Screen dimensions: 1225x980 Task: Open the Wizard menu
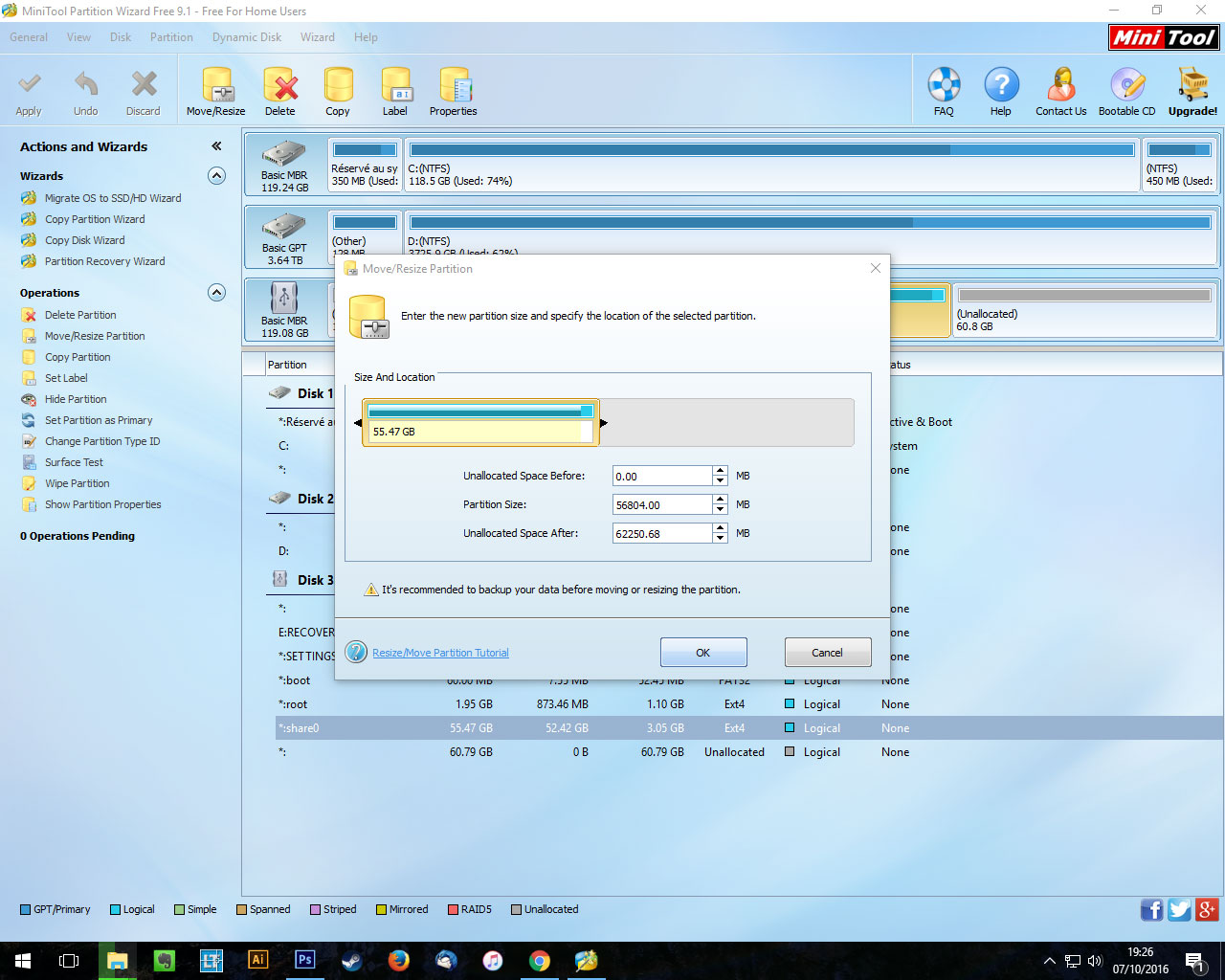point(318,37)
